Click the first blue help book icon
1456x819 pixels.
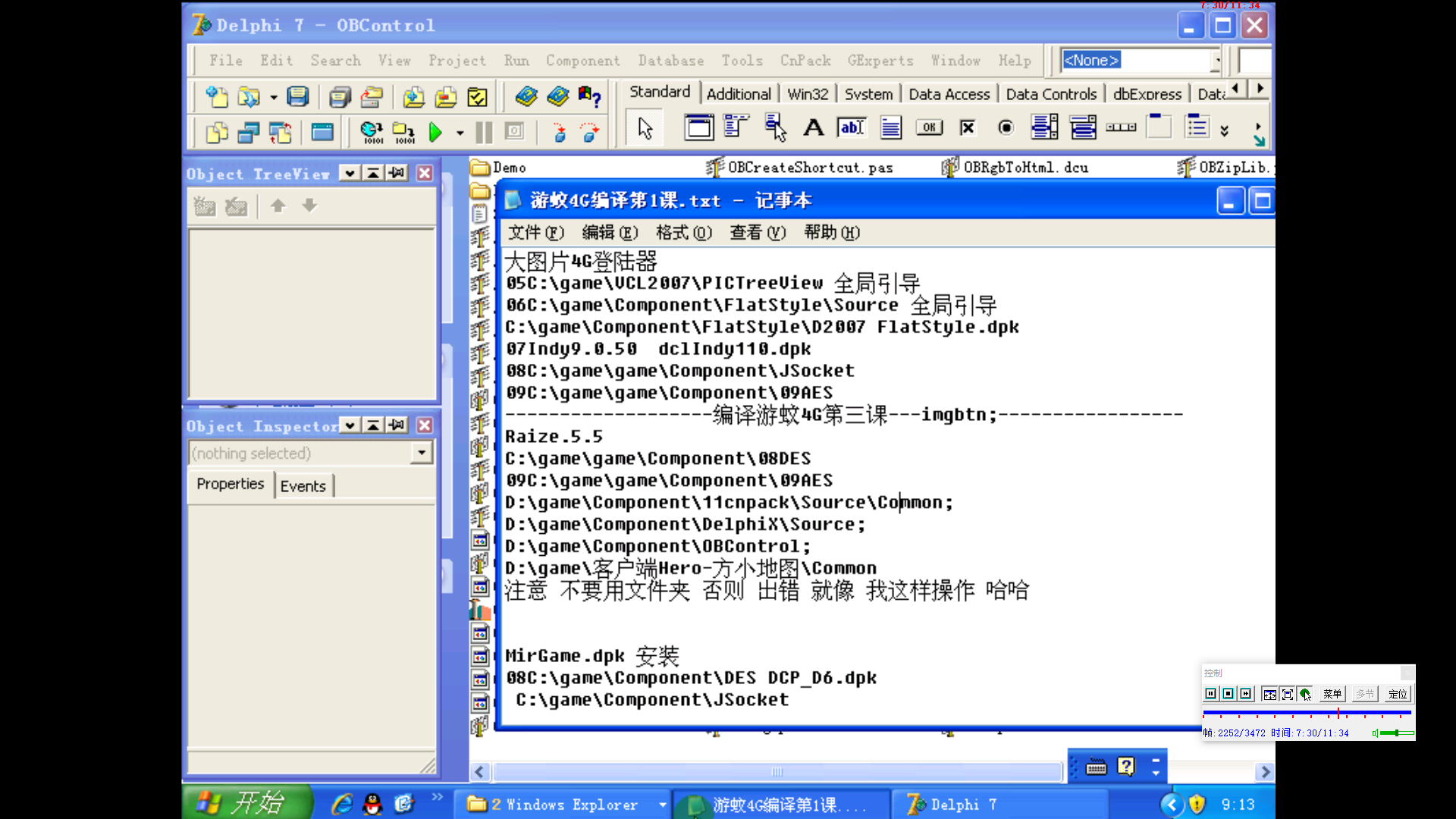pyautogui.click(x=526, y=96)
